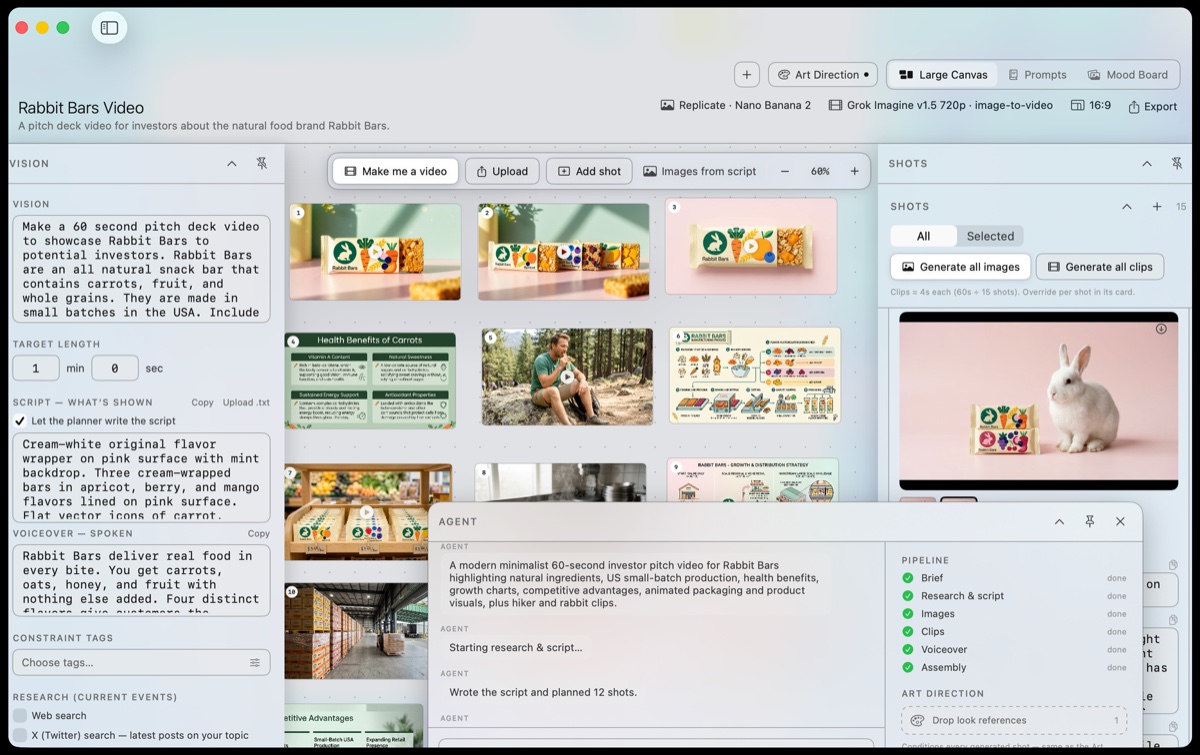
Task: Switch to the Large Canvas tab
Action: (x=943, y=75)
